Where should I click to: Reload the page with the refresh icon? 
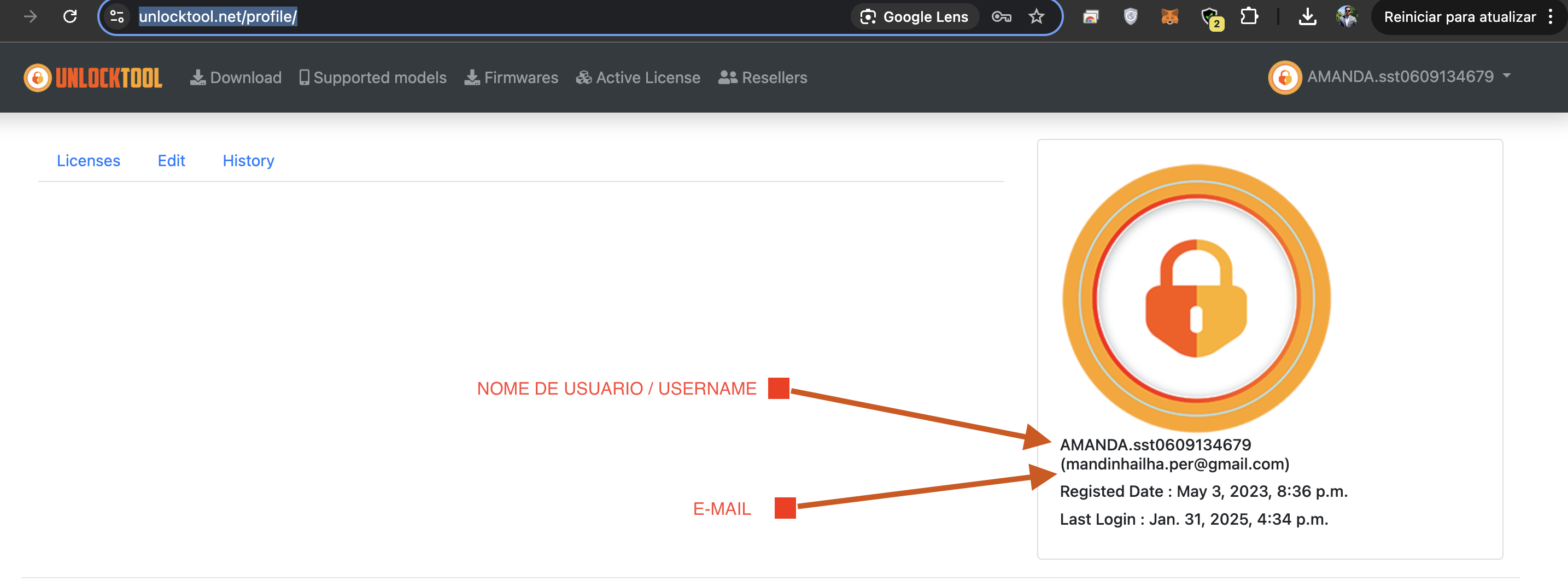[70, 16]
